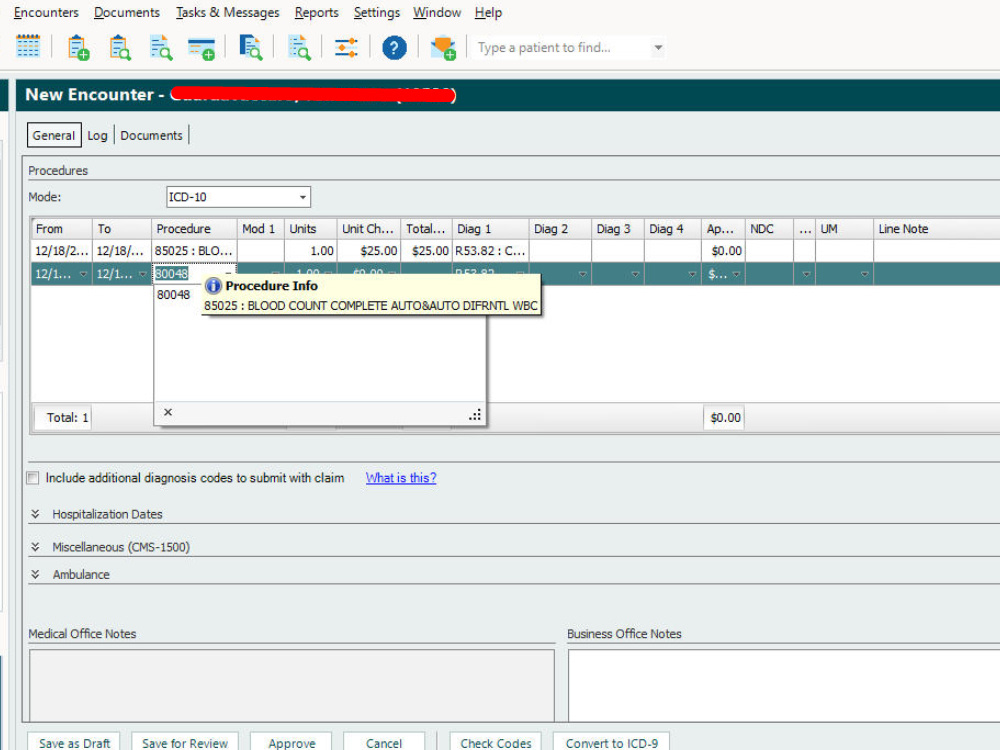Image resolution: width=1000 pixels, height=750 pixels.
Task: Close the procedure dropdown with X
Action: (x=168, y=412)
